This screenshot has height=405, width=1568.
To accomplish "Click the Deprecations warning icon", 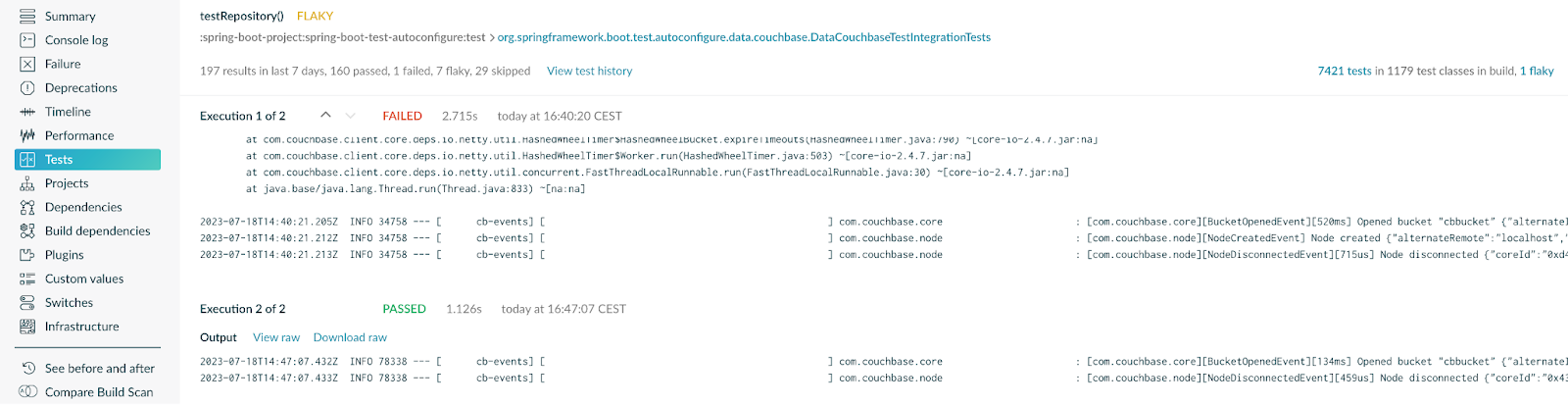I will coord(27,88).
